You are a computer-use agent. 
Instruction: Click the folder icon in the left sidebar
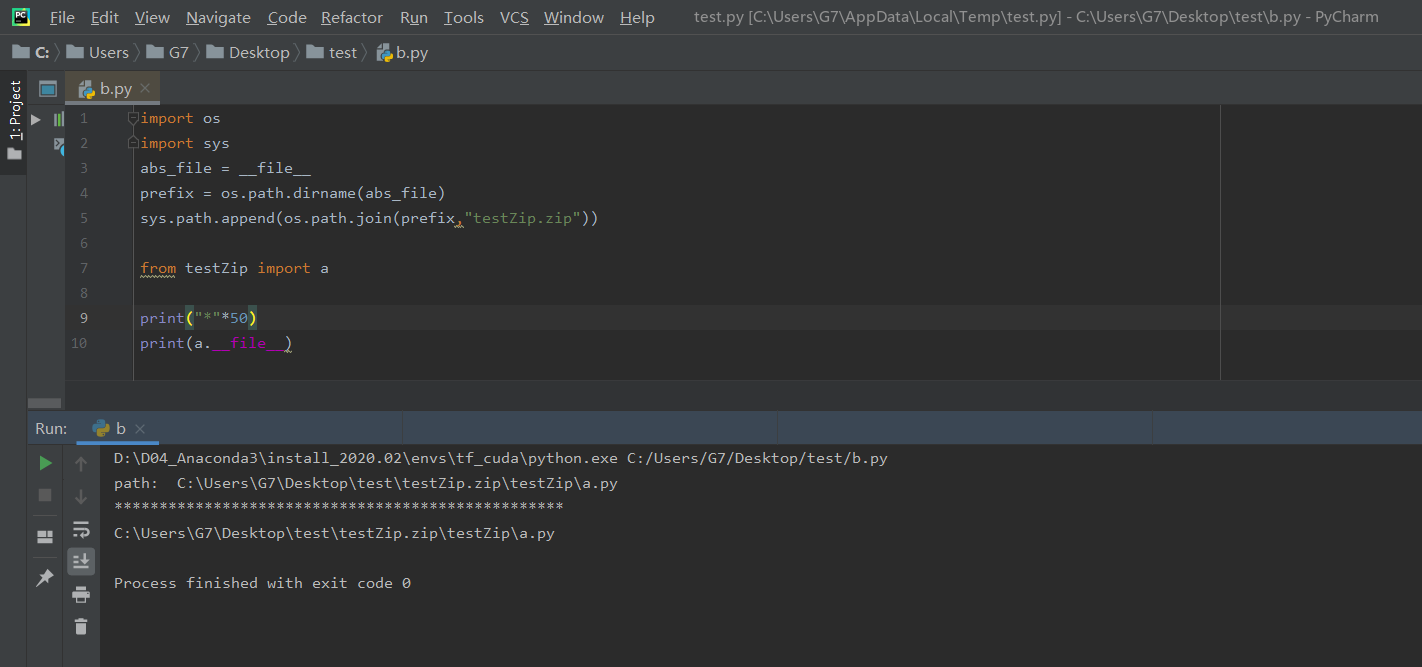pyautogui.click(x=14, y=153)
